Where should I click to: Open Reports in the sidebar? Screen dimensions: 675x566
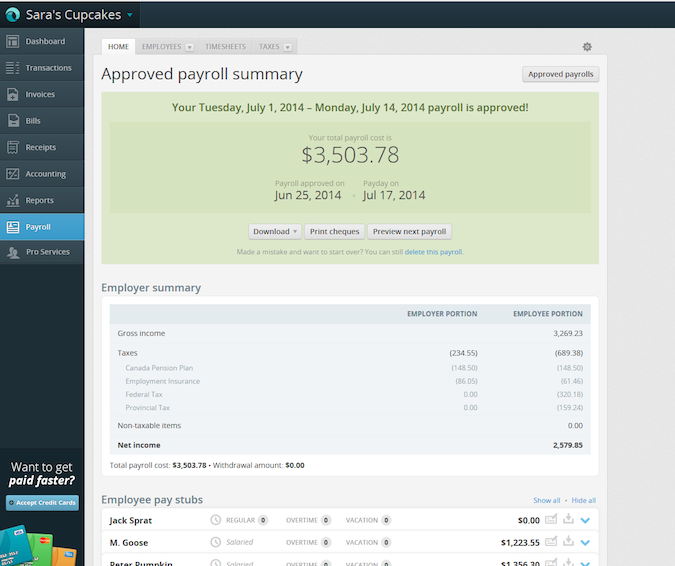[x=40, y=201]
